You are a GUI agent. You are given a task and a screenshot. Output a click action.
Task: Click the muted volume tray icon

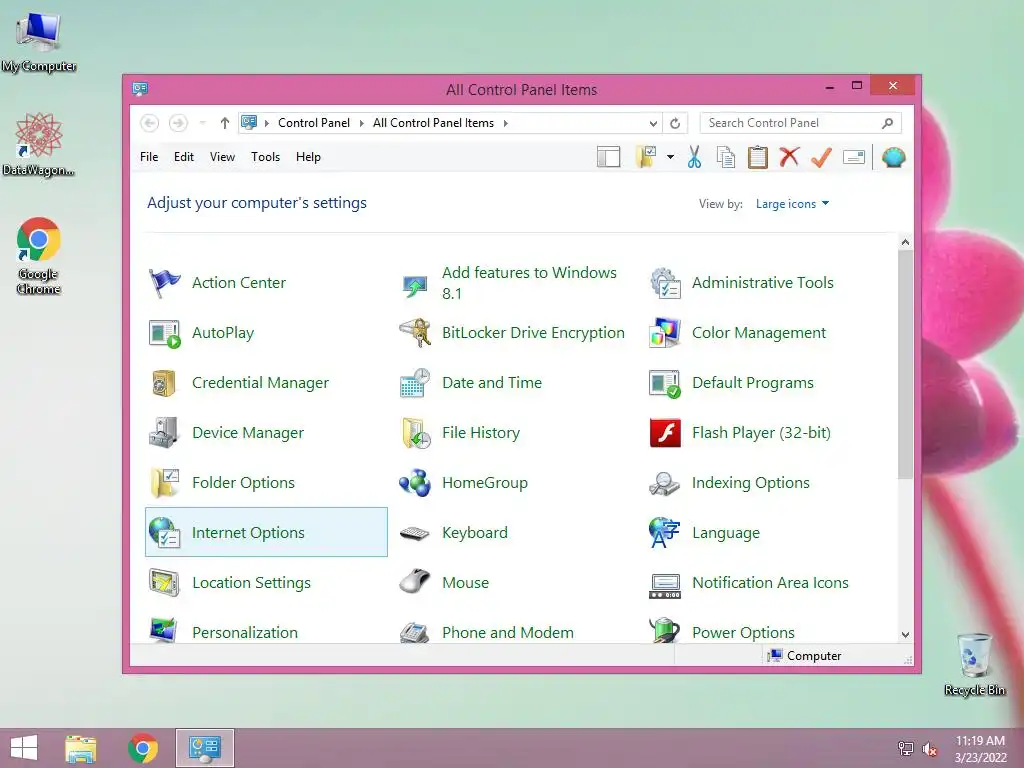[x=930, y=748]
